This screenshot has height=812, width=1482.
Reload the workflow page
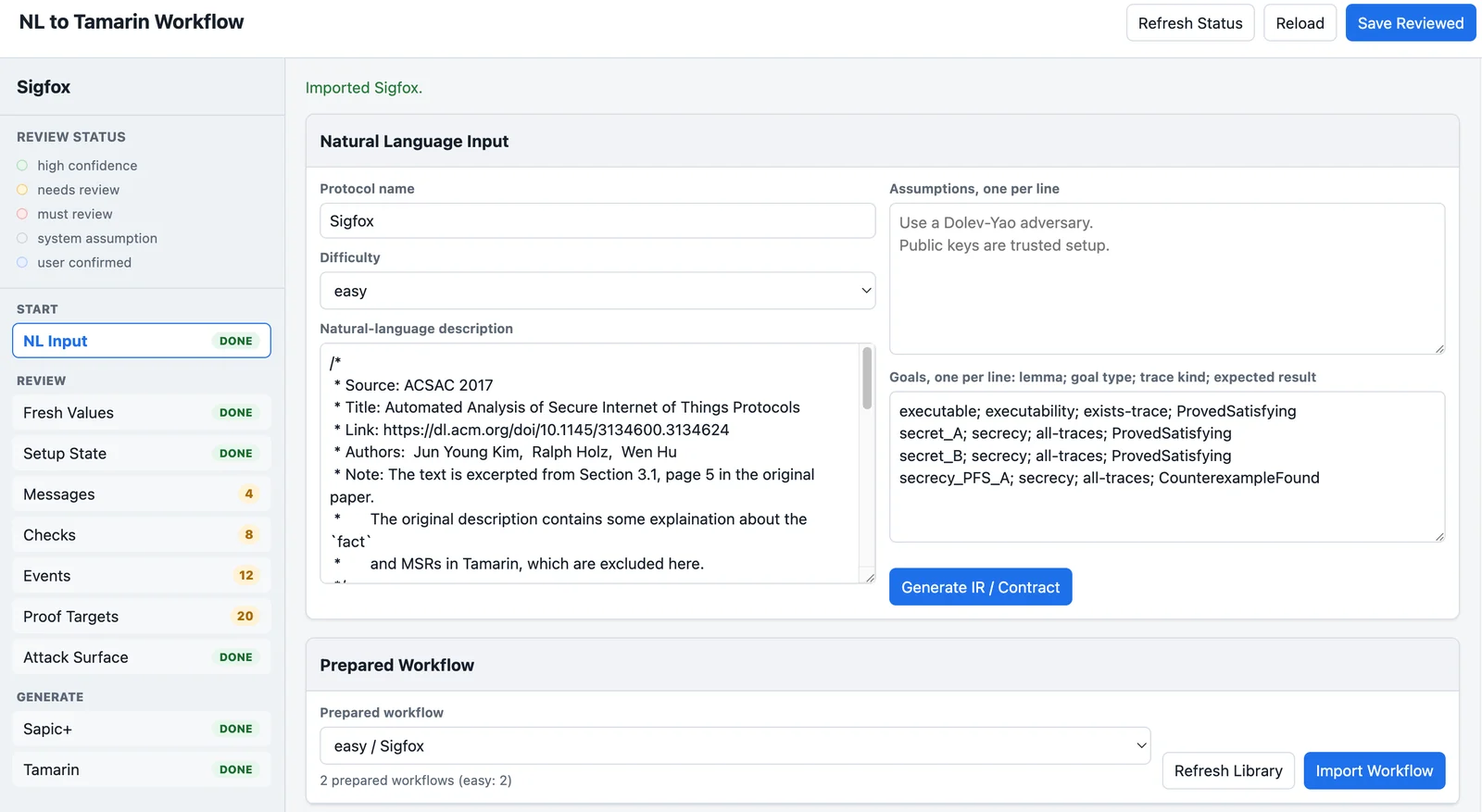[1300, 23]
